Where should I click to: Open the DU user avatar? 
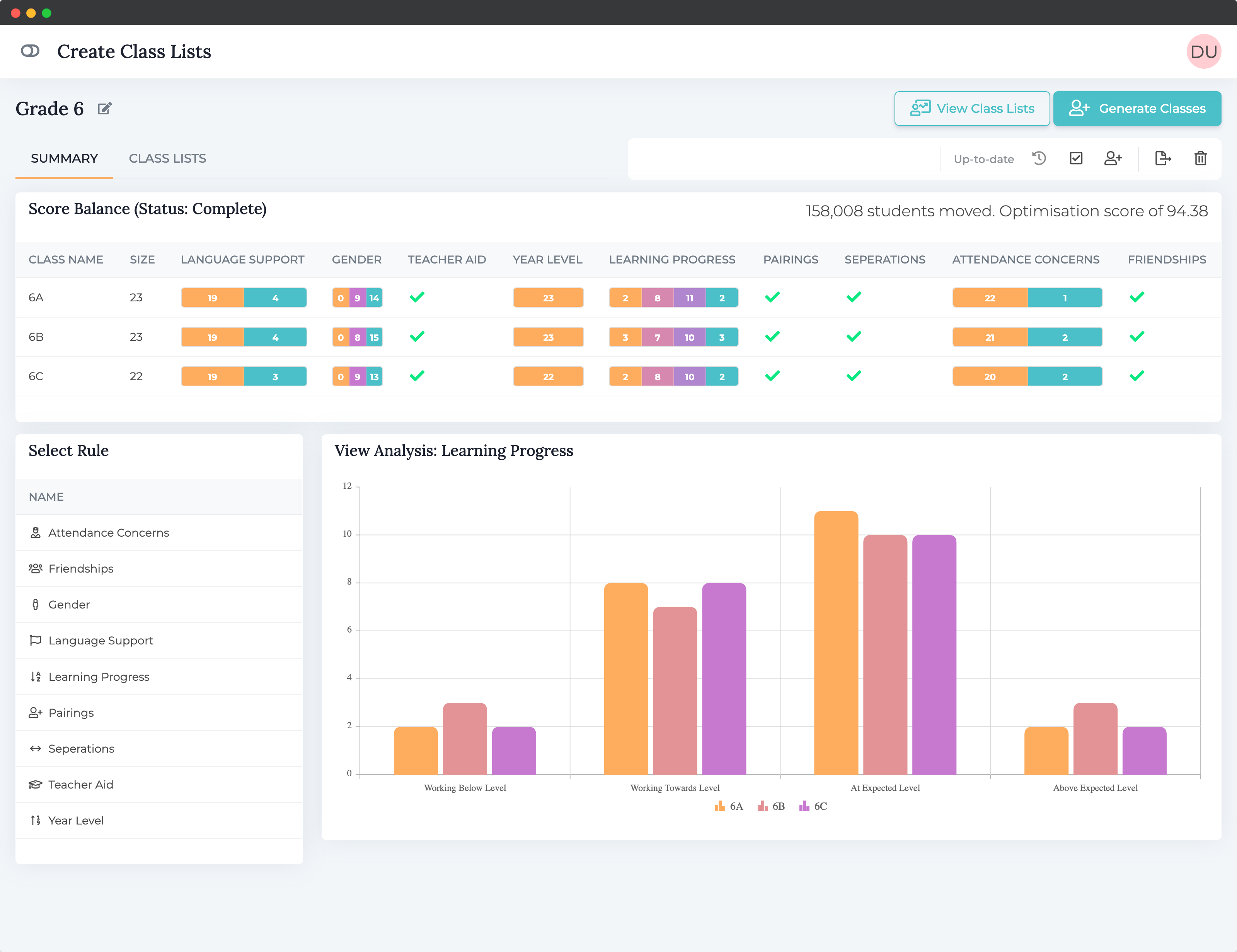coord(1203,51)
